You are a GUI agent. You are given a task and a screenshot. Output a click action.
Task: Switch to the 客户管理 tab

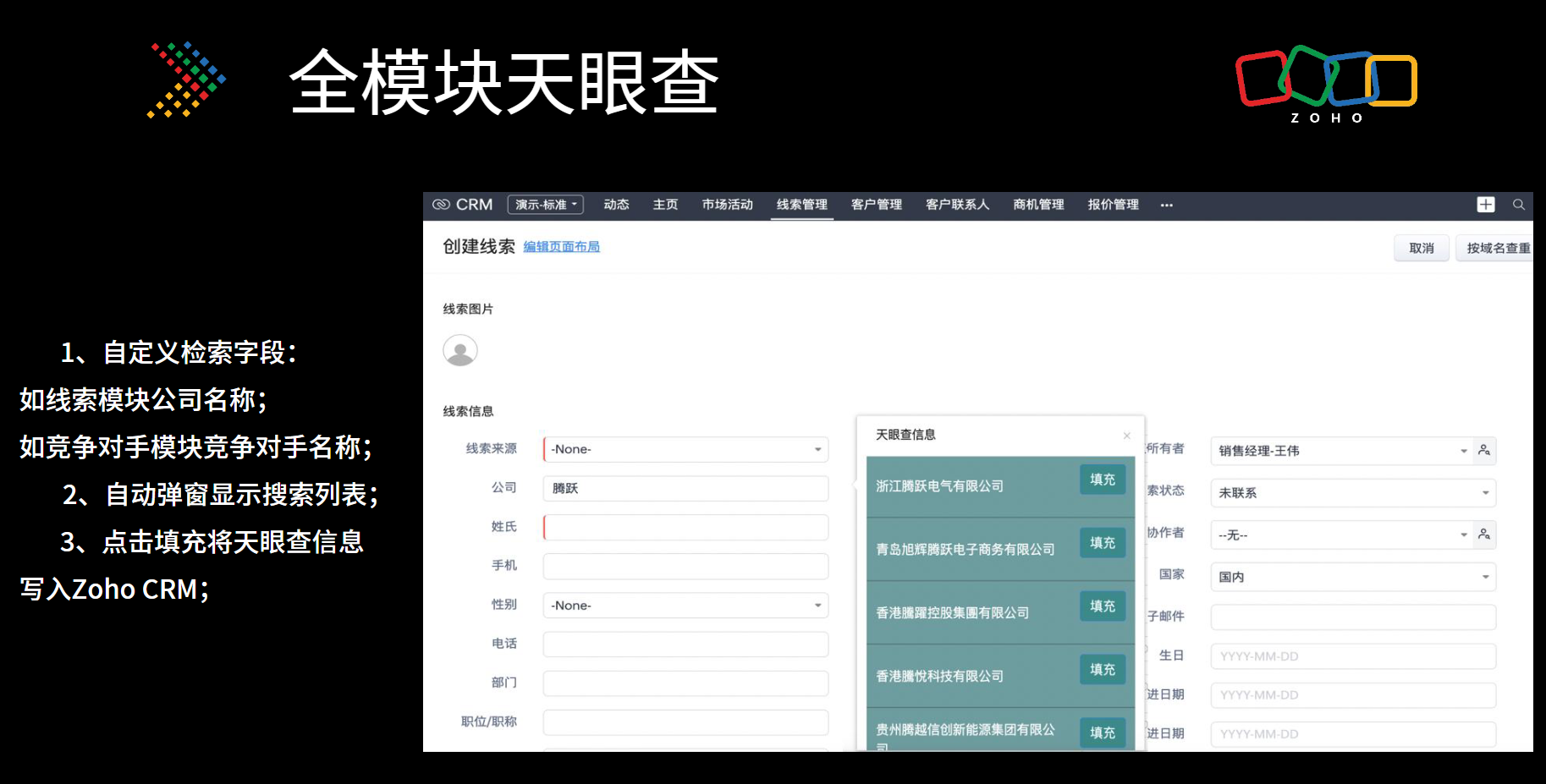876,205
